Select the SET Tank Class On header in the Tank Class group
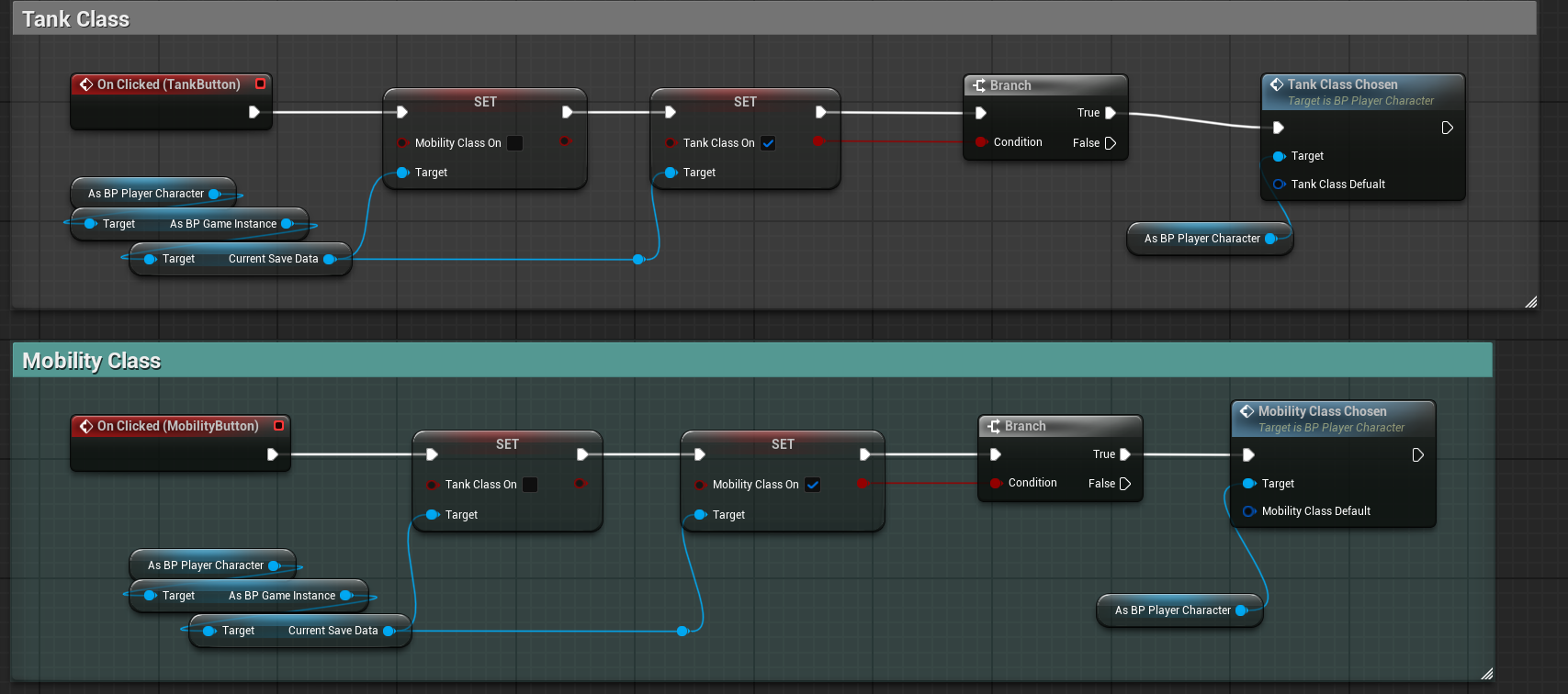 pyautogui.click(x=745, y=102)
